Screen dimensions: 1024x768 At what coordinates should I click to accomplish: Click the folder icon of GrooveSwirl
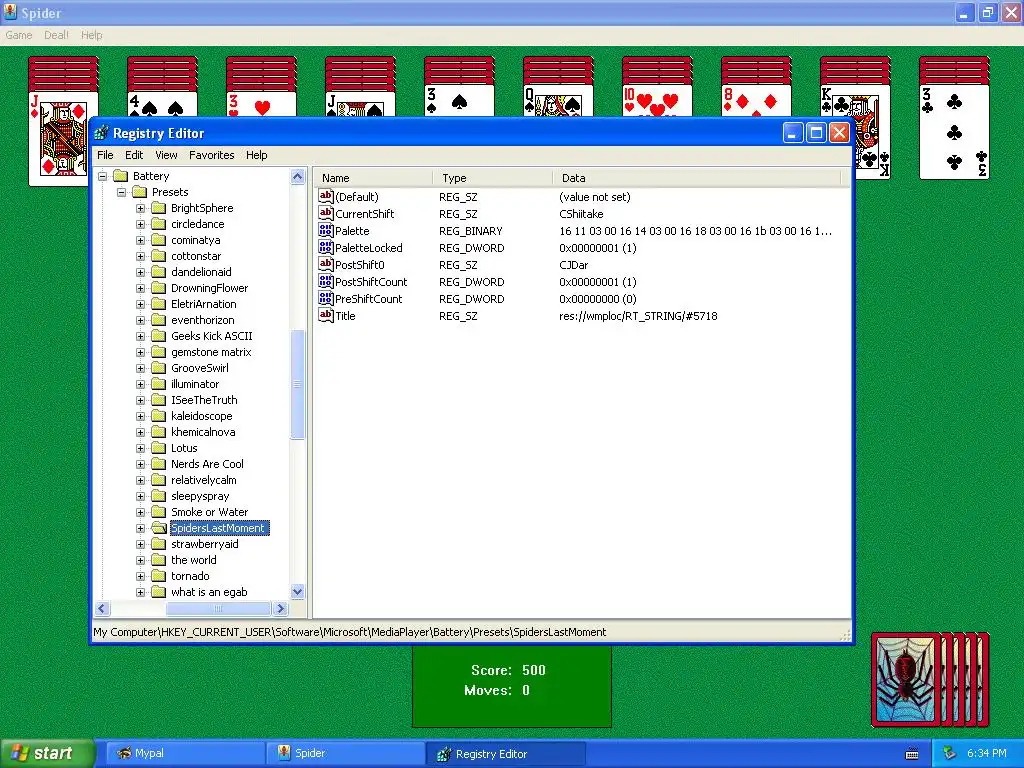[x=159, y=368]
